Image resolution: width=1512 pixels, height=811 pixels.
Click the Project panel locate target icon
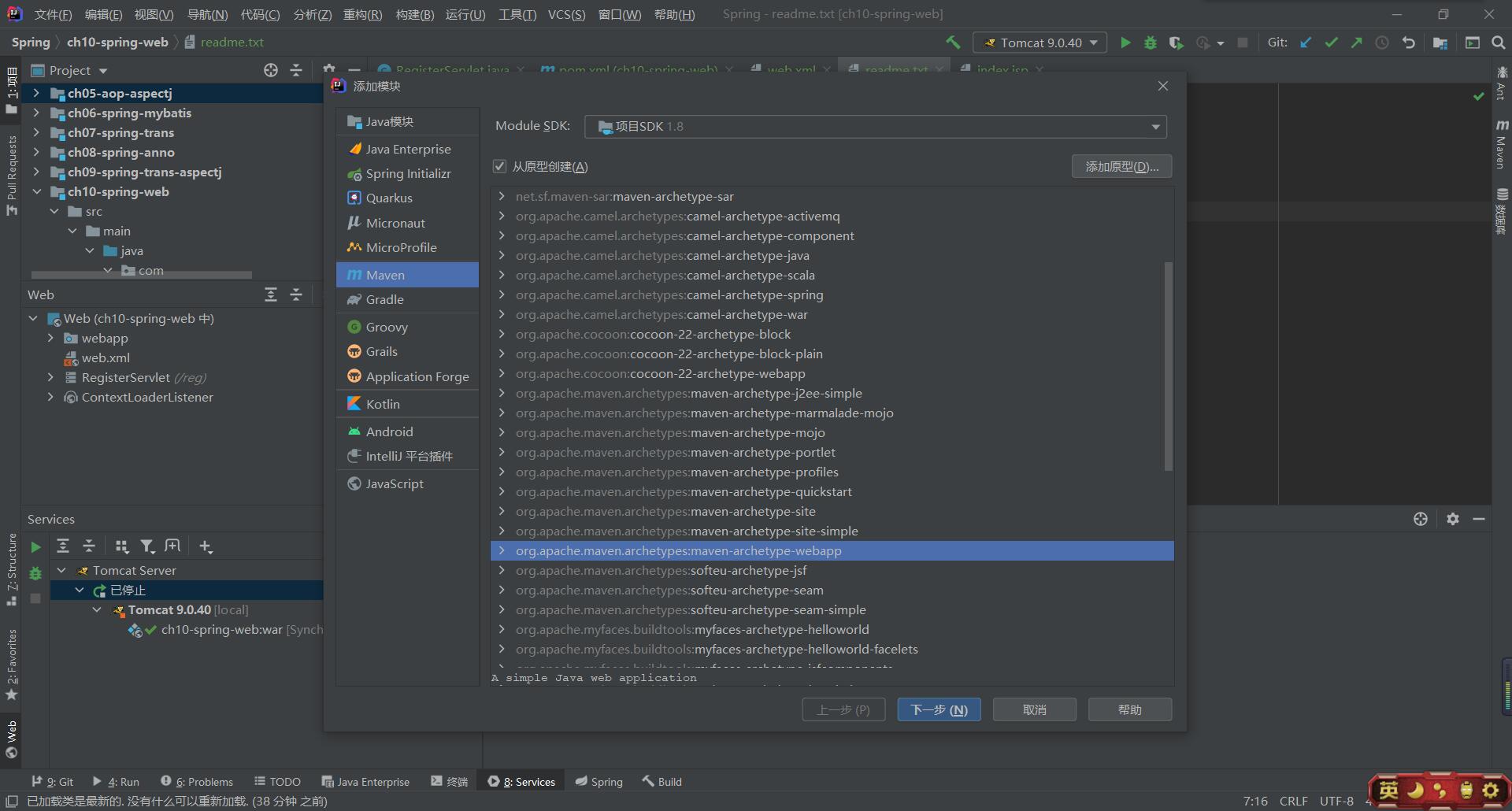[271, 70]
